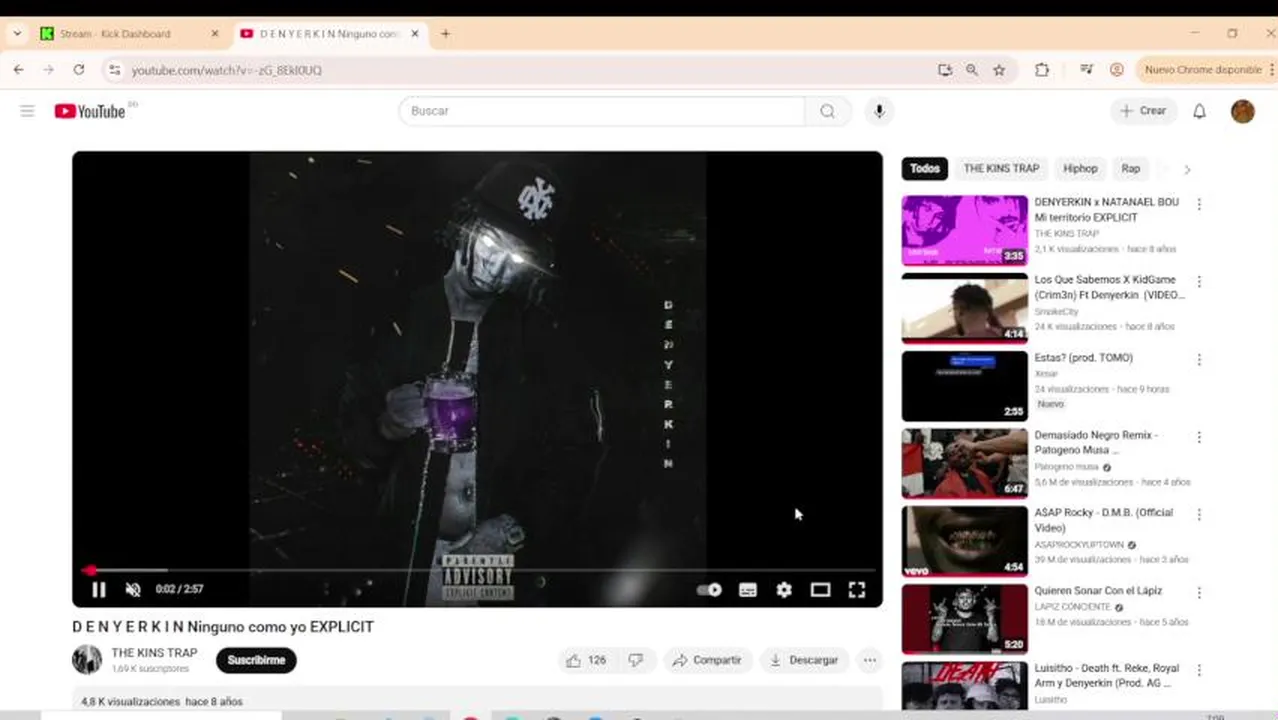Enter fullscreen mode
The image size is (1278, 720).
point(857,590)
